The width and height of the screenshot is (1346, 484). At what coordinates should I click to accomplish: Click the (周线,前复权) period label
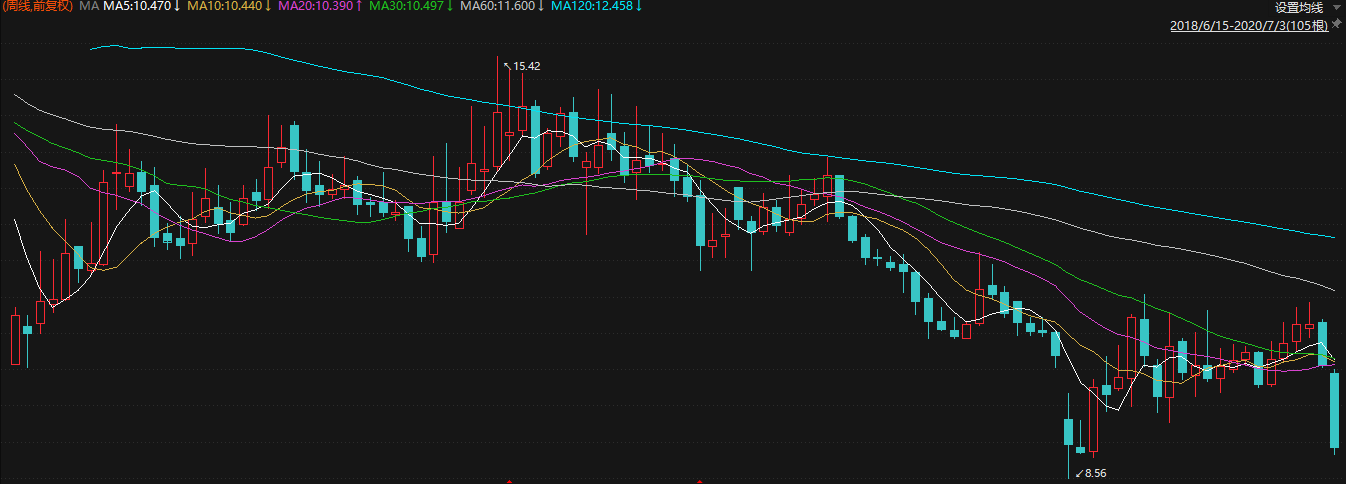click(x=37, y=7)
